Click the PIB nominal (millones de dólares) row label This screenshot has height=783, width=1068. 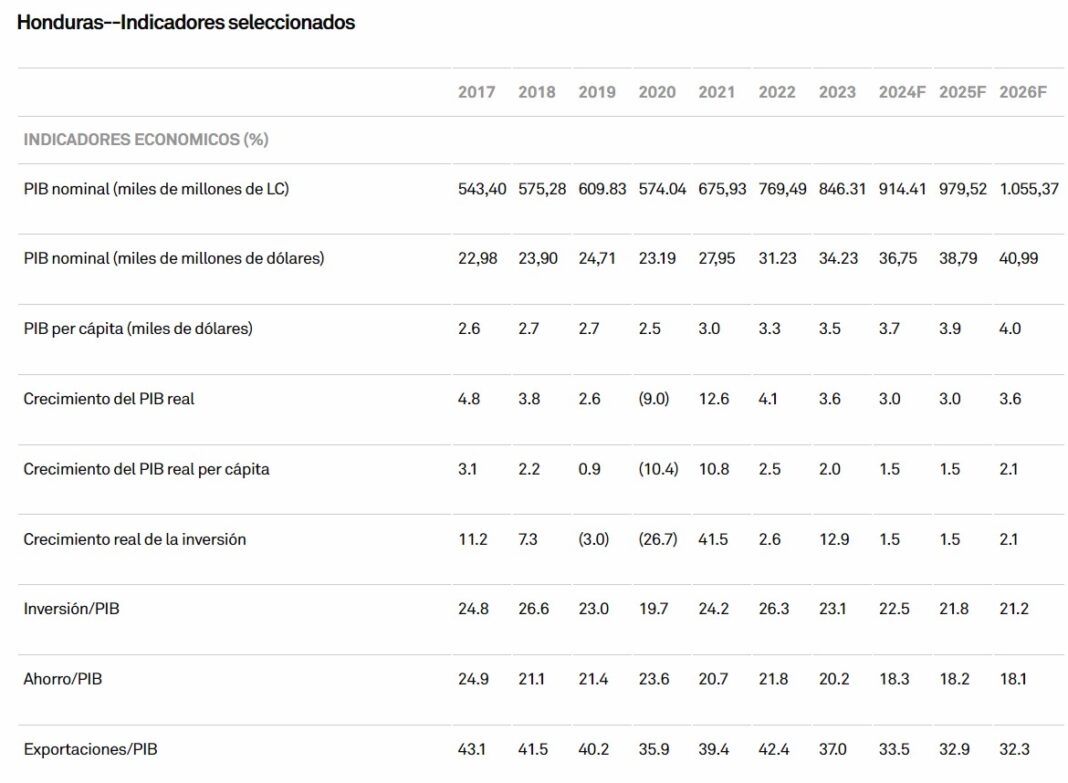coord(174,258)
